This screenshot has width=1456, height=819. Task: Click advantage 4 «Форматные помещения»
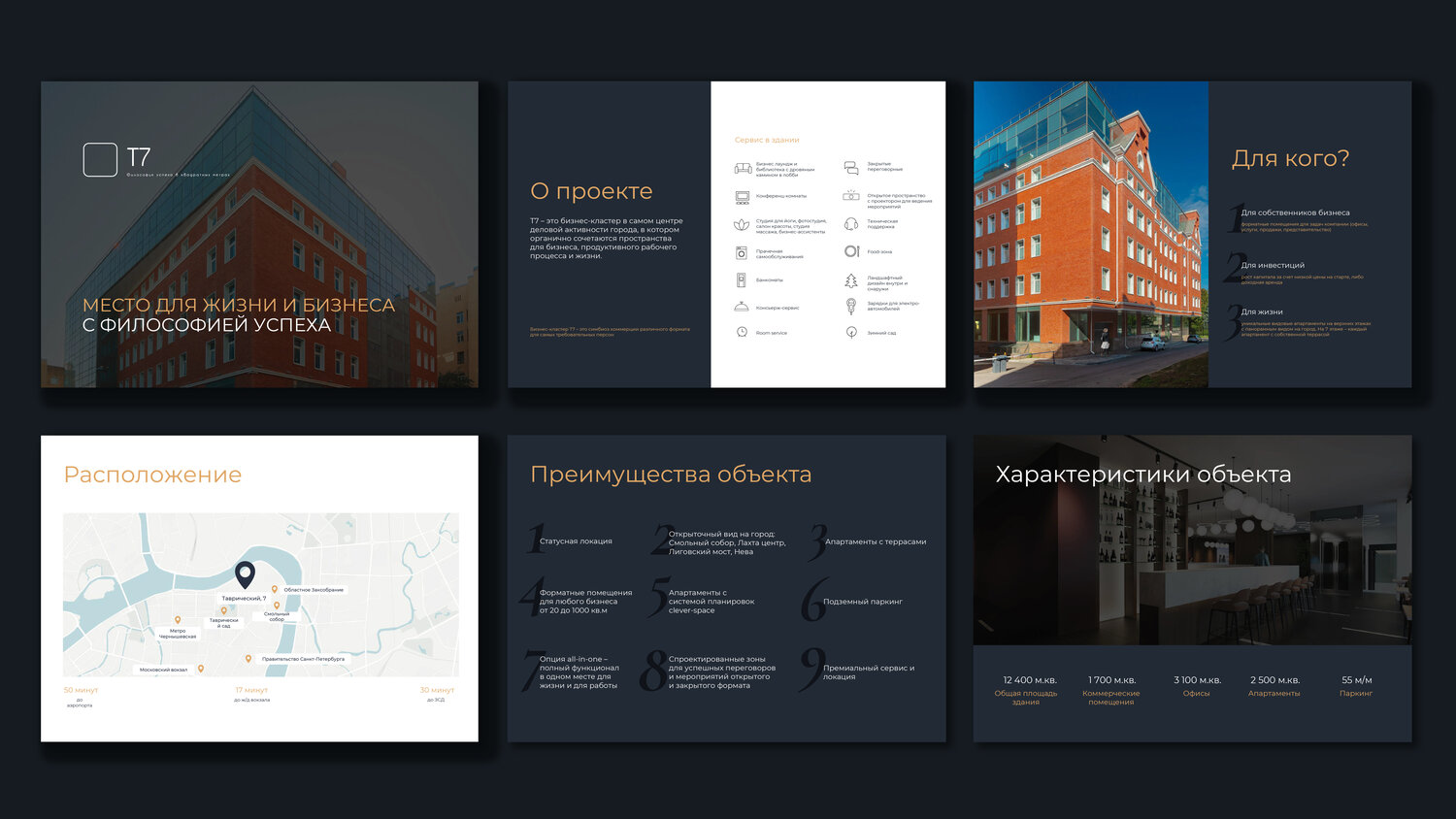coord(585,602)
